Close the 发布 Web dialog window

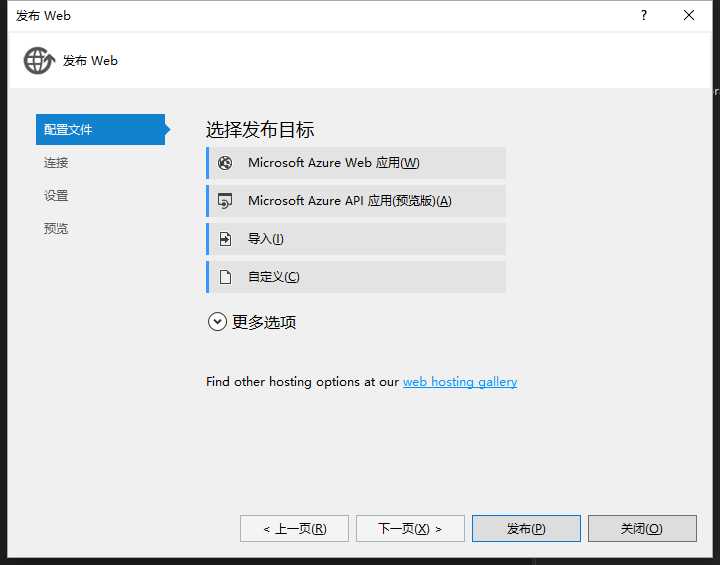coord(689,16)
